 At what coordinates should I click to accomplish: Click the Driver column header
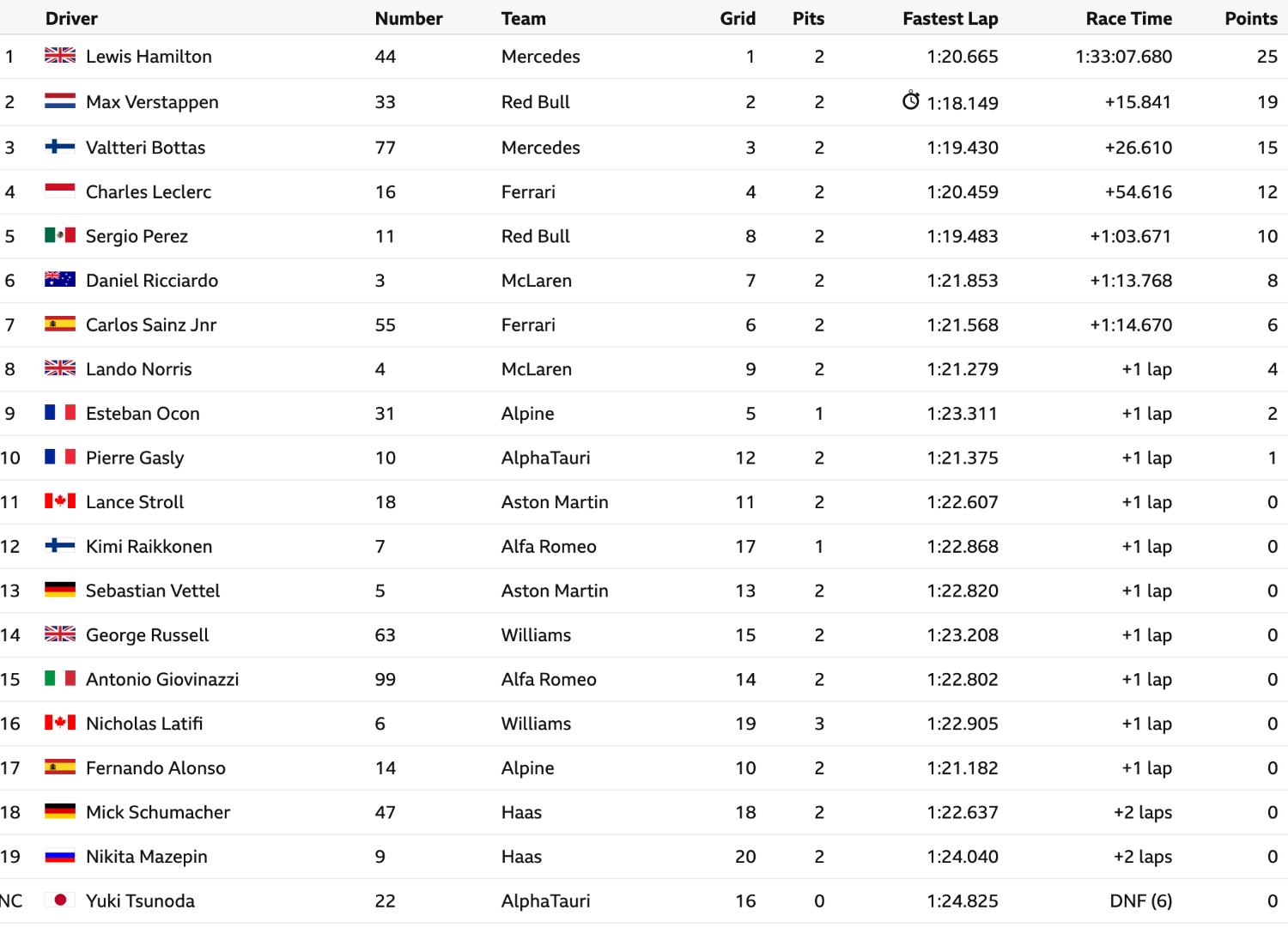point(71,19)
